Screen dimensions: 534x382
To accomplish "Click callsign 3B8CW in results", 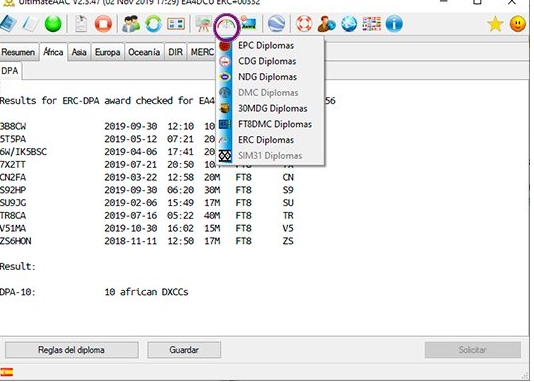I will (13, 126).
